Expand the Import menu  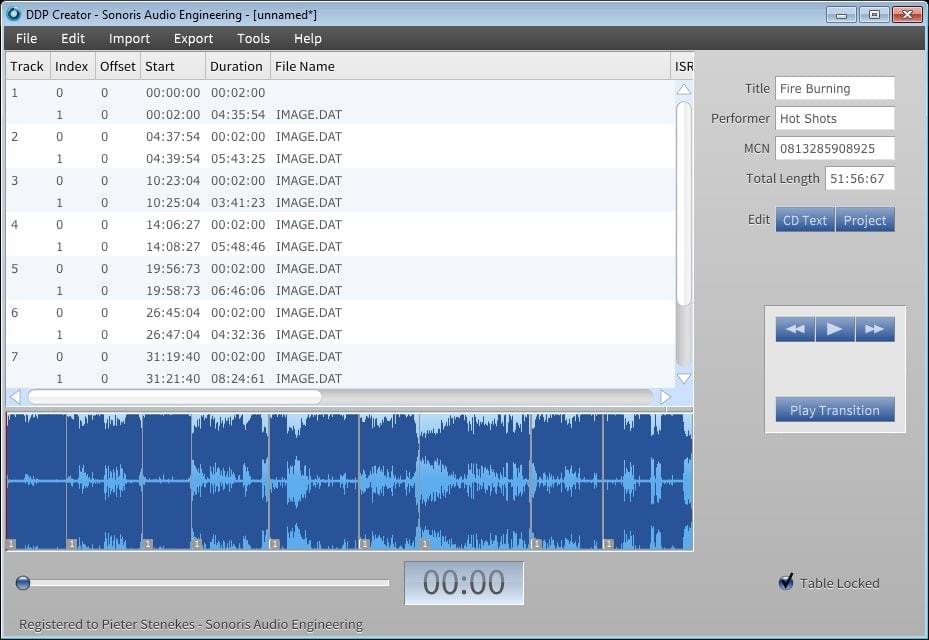(x=129, y=38)
